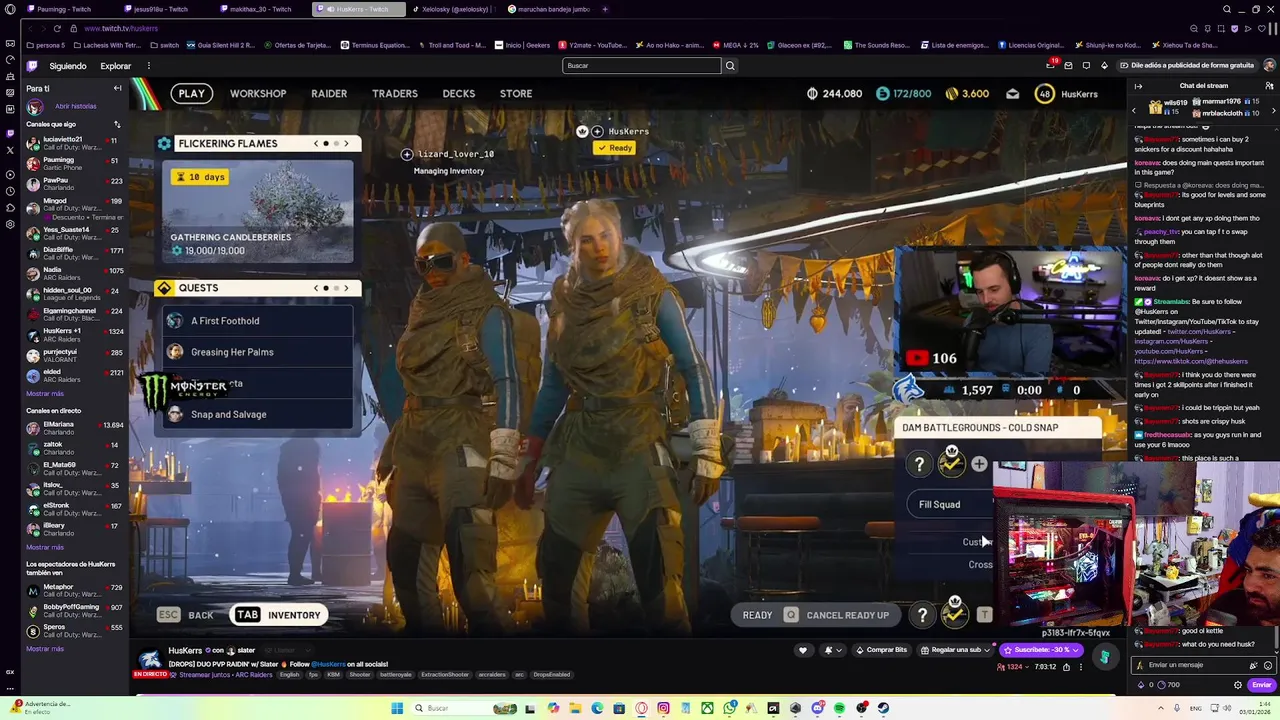Open Explorar in Twitch top navigation
This screenshot has height=720, width=1280.
pyautogui.click(x=115, y=66)
